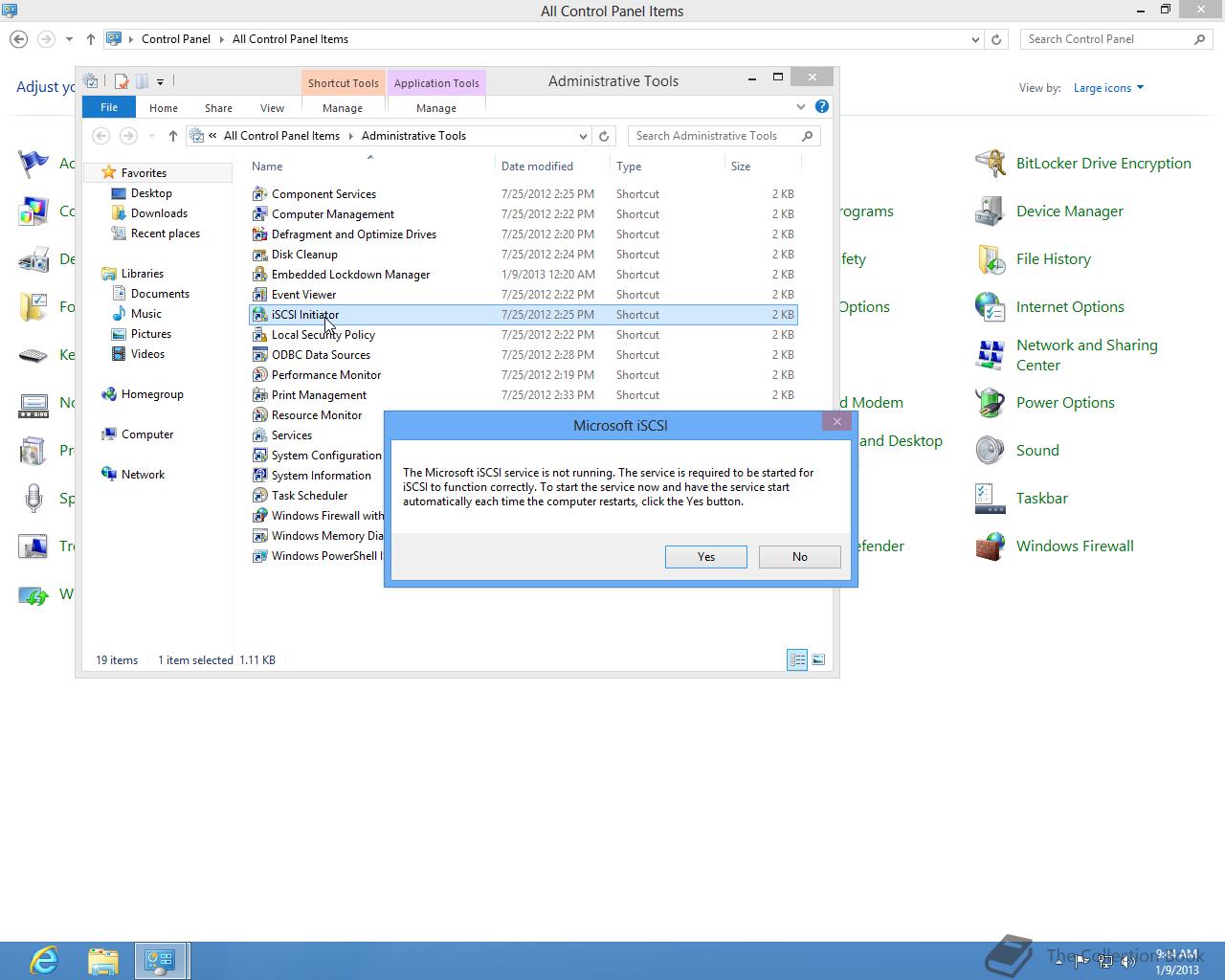Open Shortcut Tools contextual tab

pyautogui.click(x=343, y=83)
